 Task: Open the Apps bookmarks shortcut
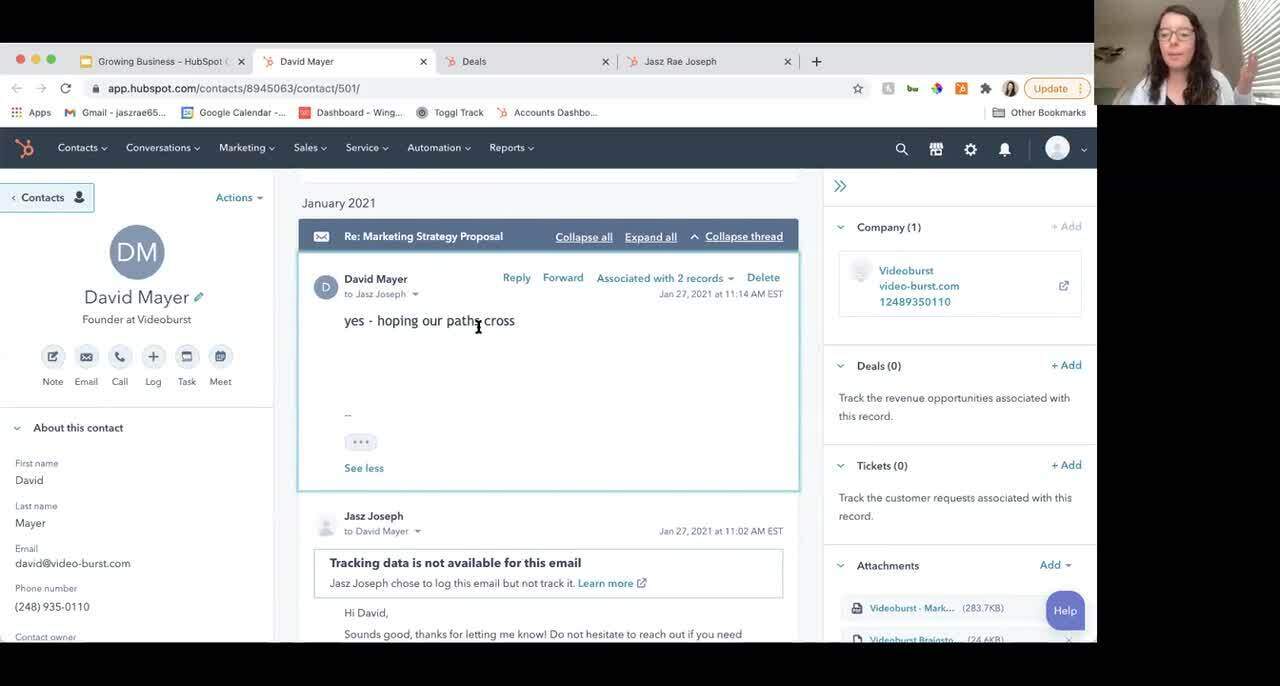31,113
